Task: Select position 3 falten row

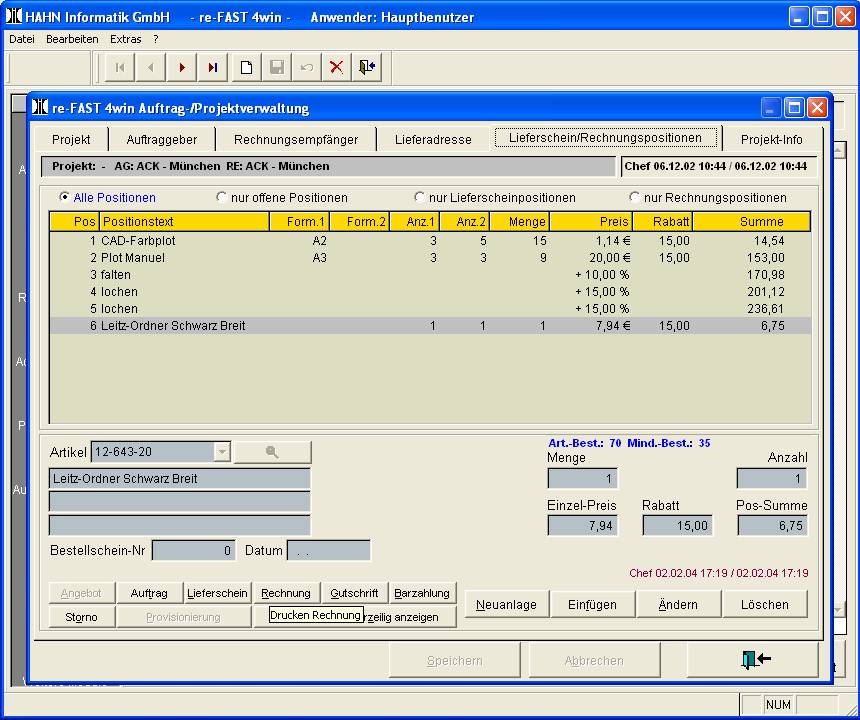Action: [x=430, y=275]
